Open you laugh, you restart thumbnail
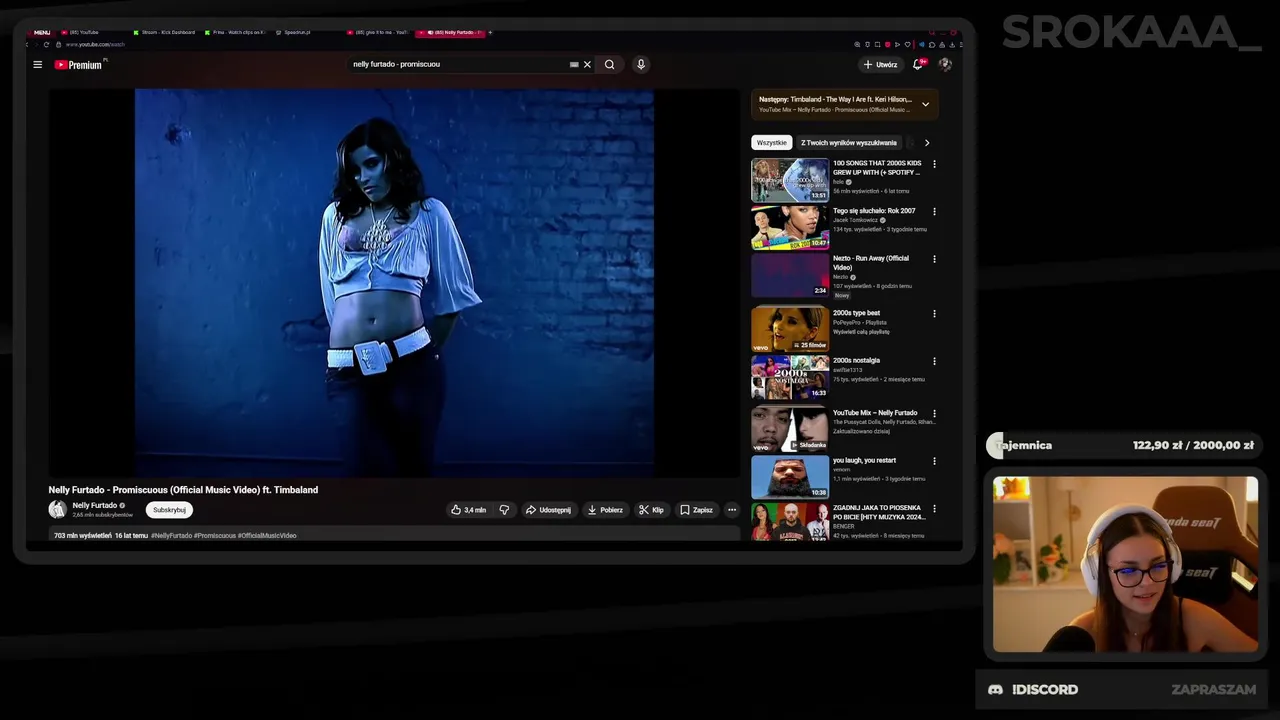 [790, 477]
